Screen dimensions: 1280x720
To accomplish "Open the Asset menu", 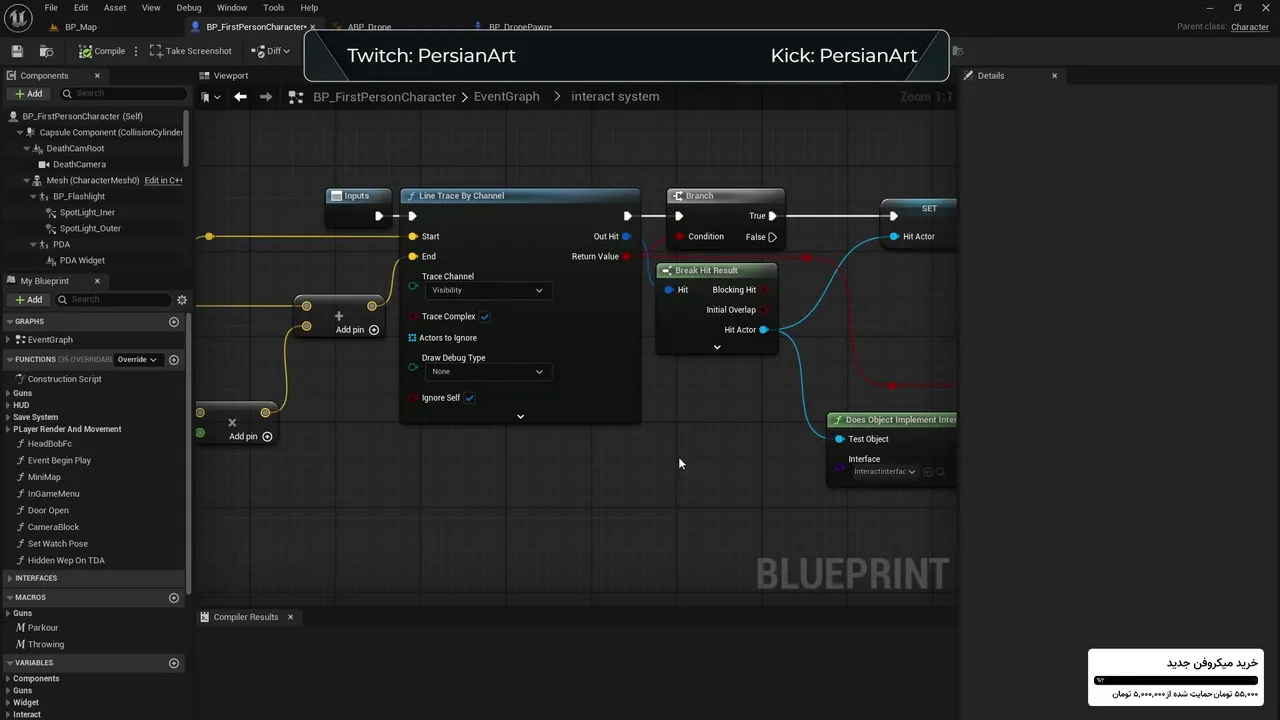I will click(115, 8).
